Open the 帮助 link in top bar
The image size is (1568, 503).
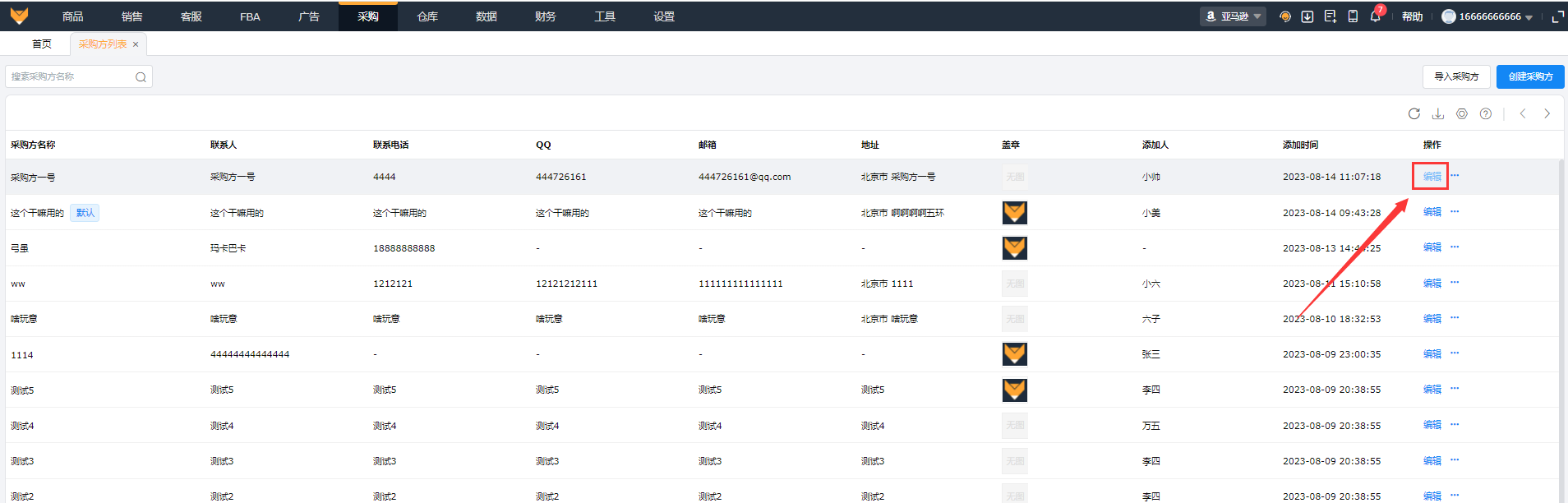pyautogui.click(x=1412, y=16)
